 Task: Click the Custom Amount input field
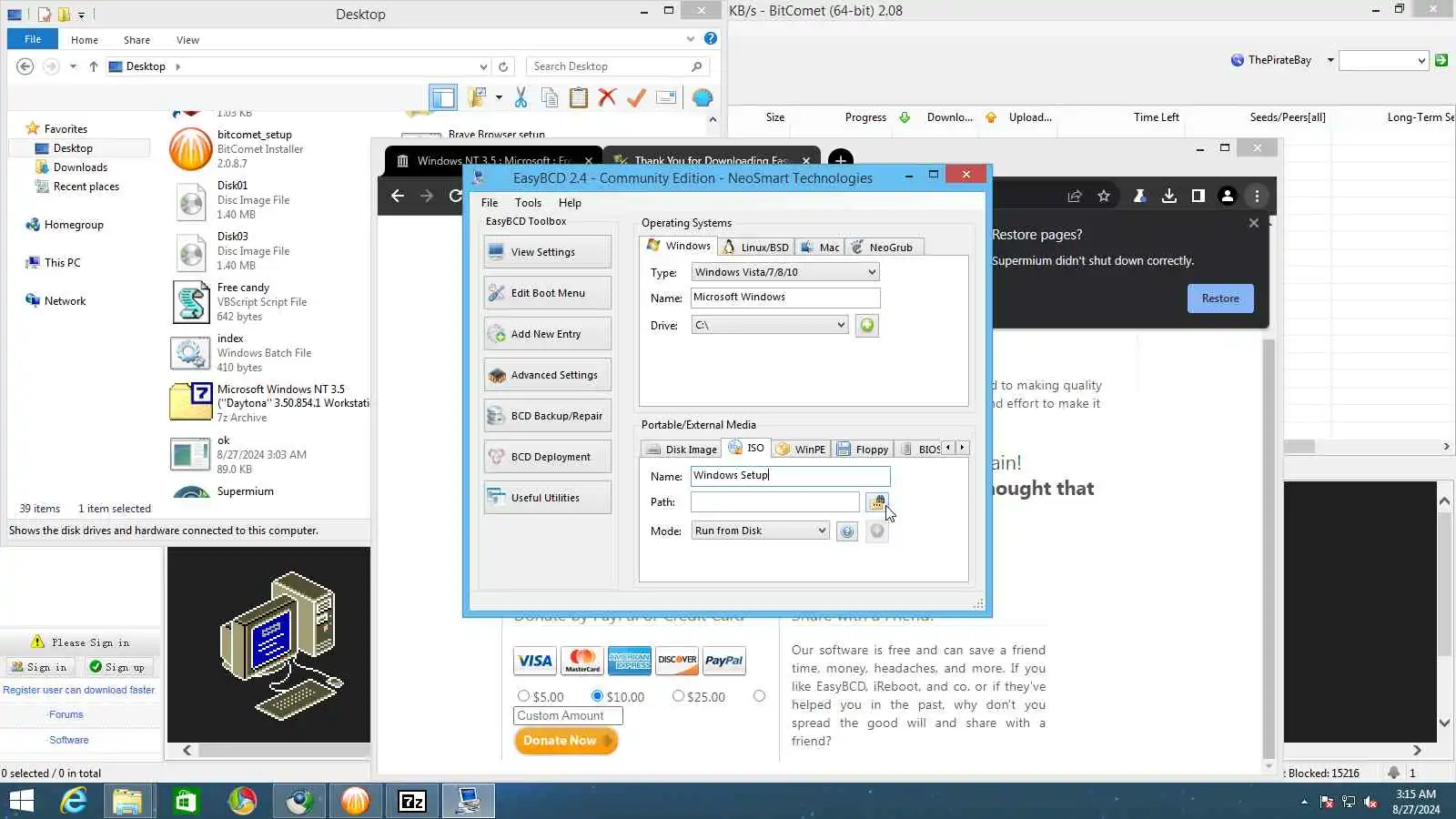(568, 716)
